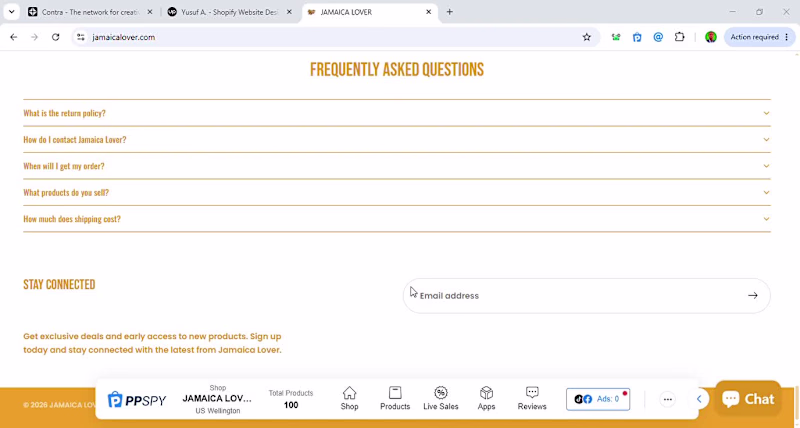This screenshot has width=800, height=428.
Task: Open Reviews in the PPSPY bar
Action: (532, 398)
